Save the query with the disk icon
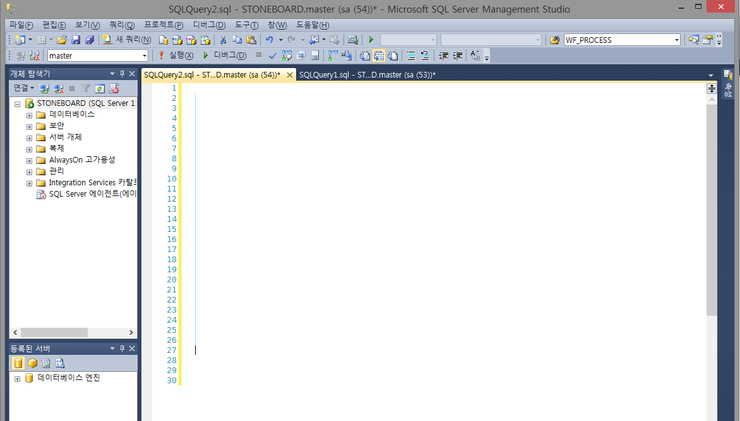Viewport: 740px width, 421px height. (x=76, y=40)
